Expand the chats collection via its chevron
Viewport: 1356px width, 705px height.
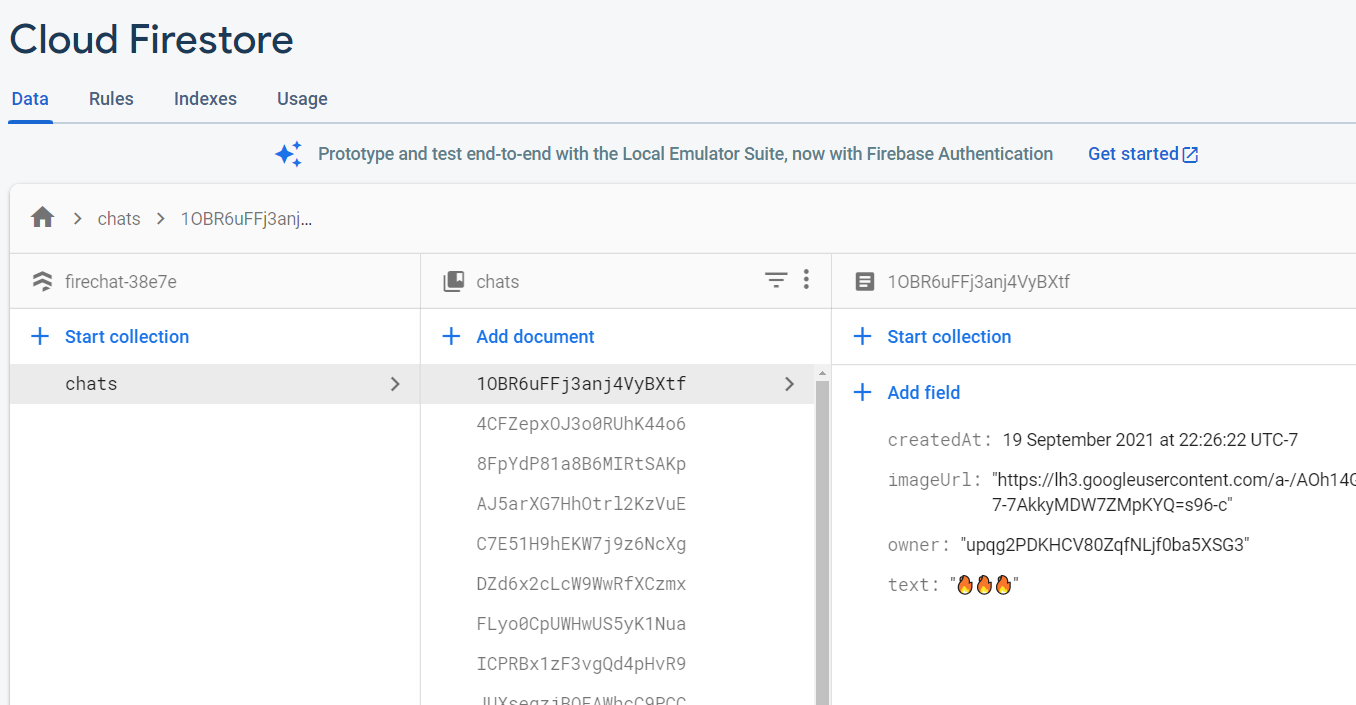coord(395,383)
